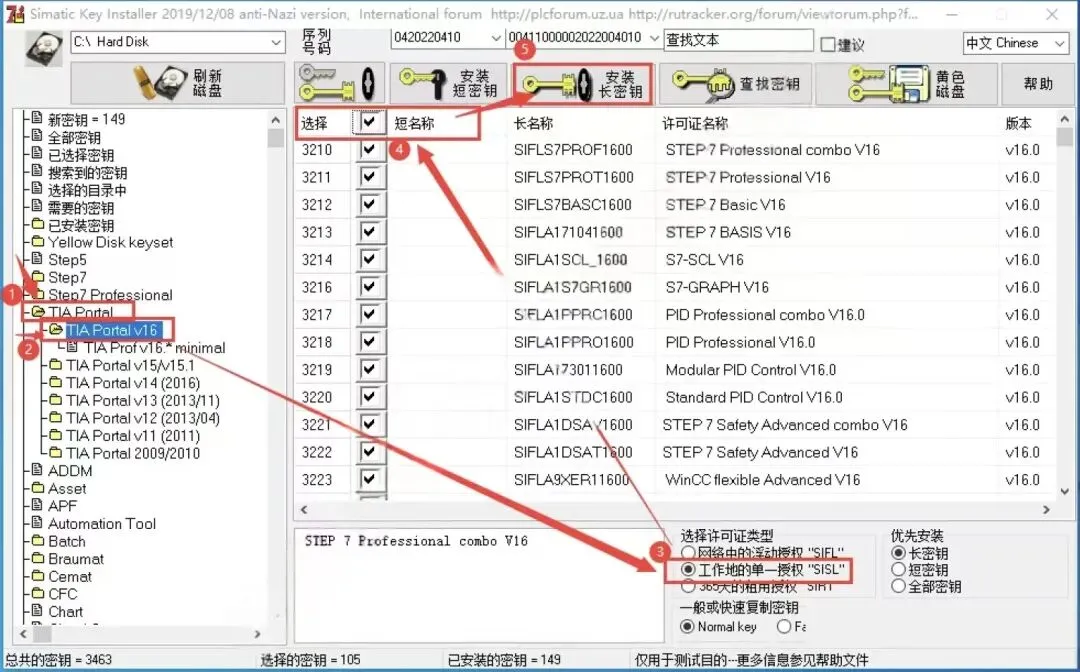Open TIA Portal v12 (2013/04) folder
The width and height of the screenshot is (1080, 672).
[143, 418]
